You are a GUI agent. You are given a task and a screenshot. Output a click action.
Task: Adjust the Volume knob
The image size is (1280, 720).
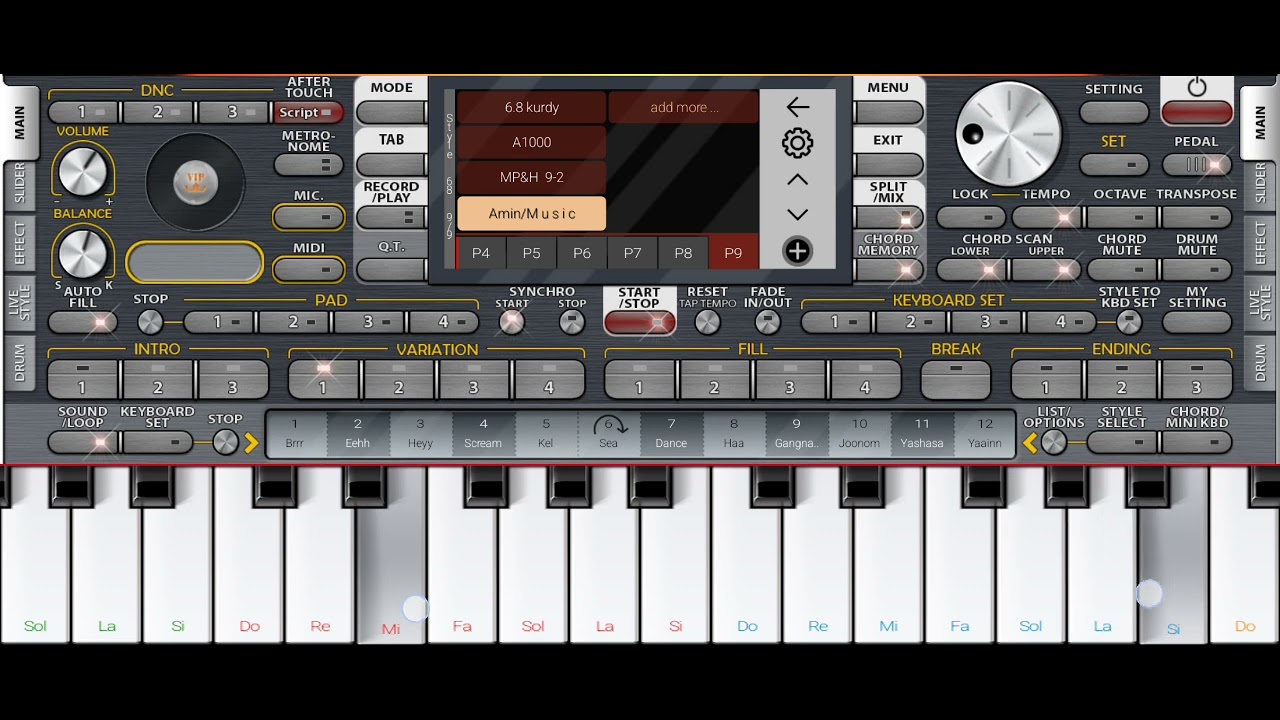click(82, 169)
